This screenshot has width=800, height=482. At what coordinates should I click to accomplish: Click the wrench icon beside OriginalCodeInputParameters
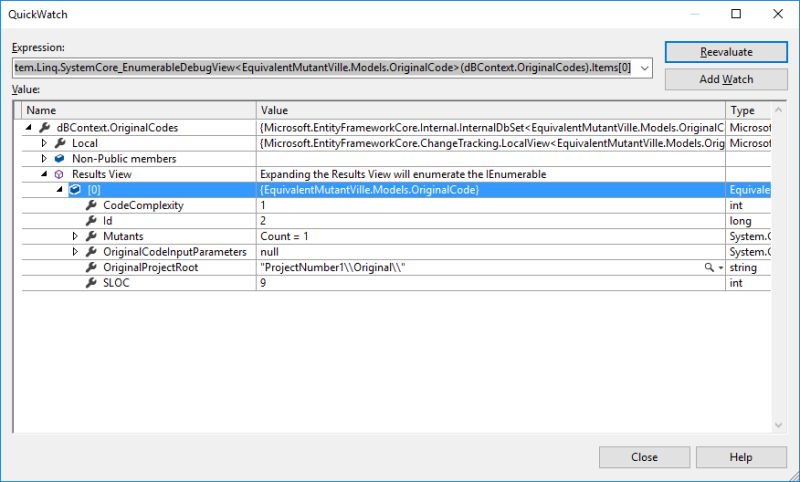pyautogui.click(x=91, y=252)
